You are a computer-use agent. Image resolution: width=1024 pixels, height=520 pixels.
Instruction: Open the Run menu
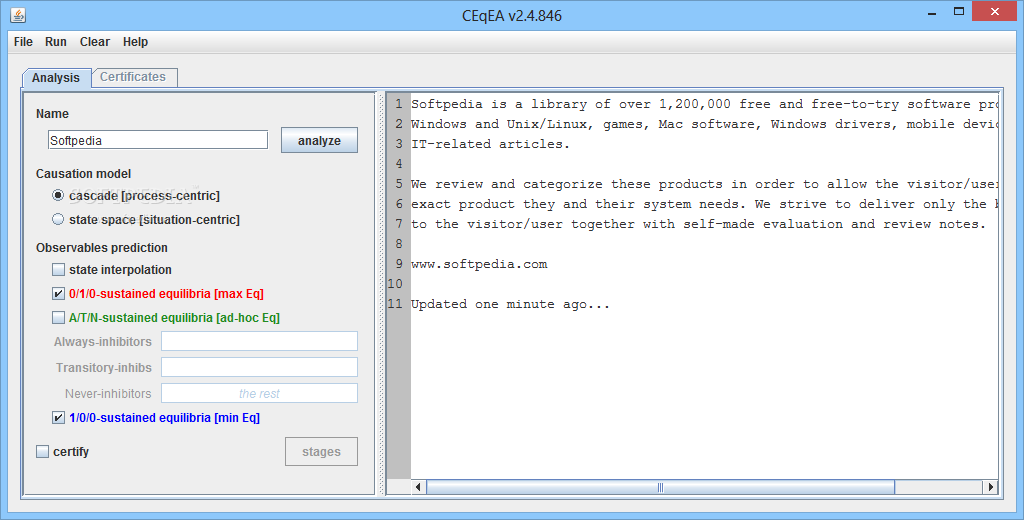[x=56, y=42]
